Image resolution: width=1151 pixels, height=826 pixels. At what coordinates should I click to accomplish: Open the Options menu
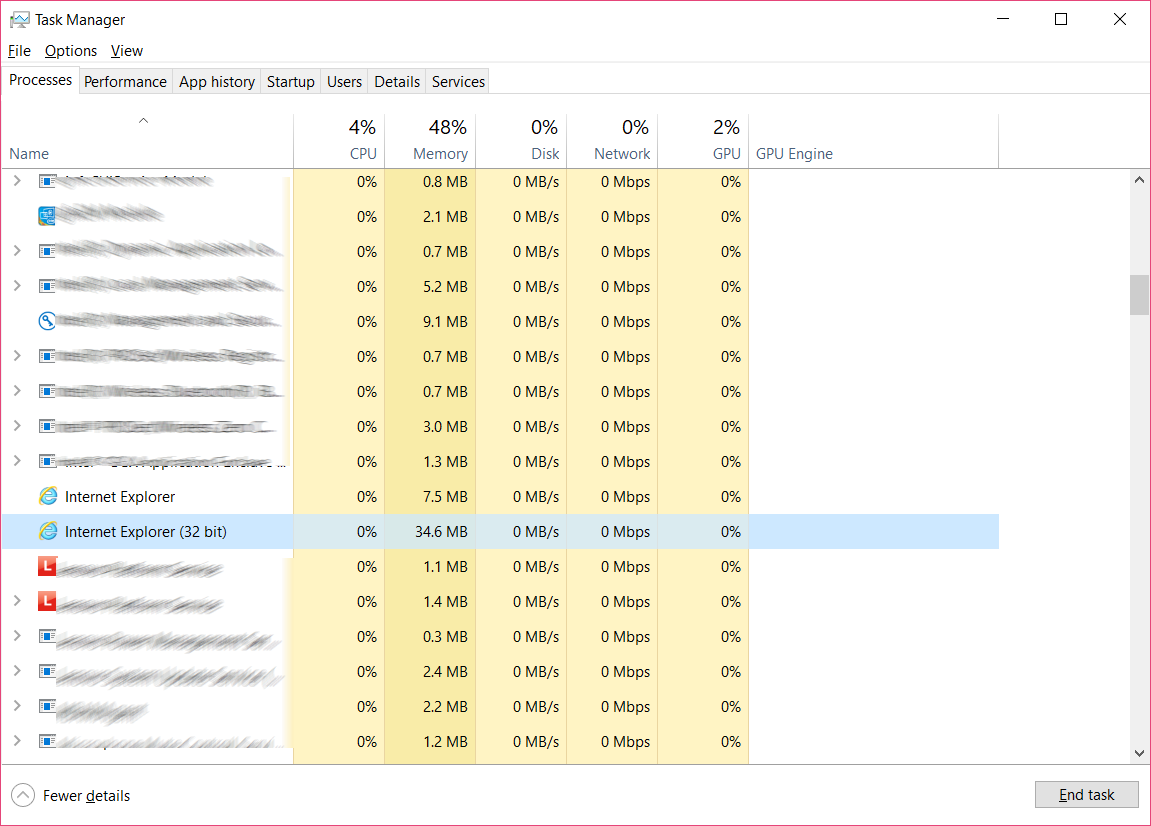point(70,50)
